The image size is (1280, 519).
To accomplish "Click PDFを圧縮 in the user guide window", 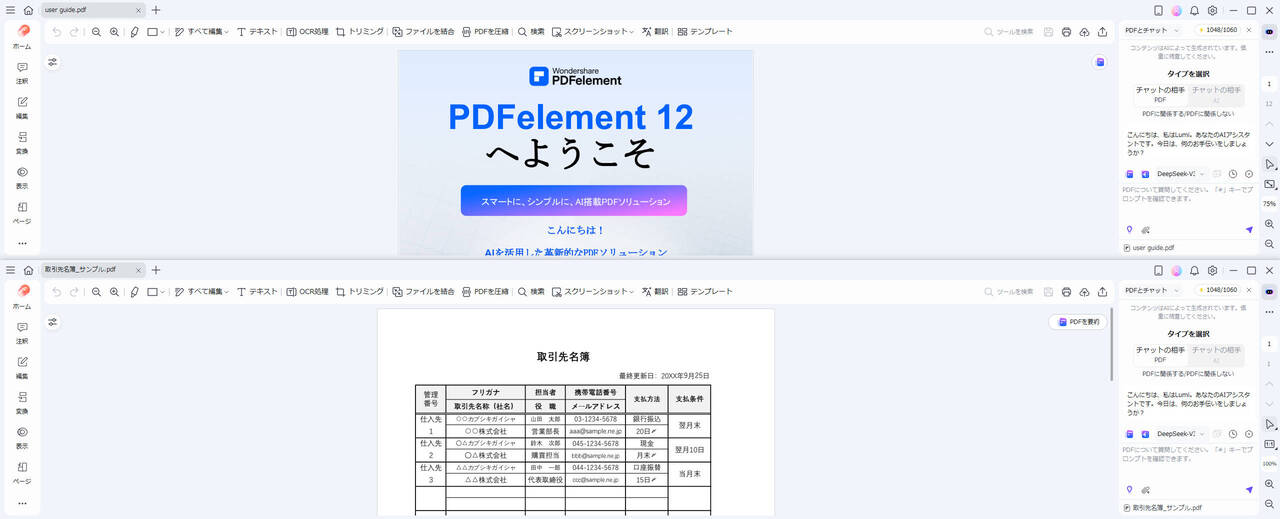I will click(x=485, y=32).
